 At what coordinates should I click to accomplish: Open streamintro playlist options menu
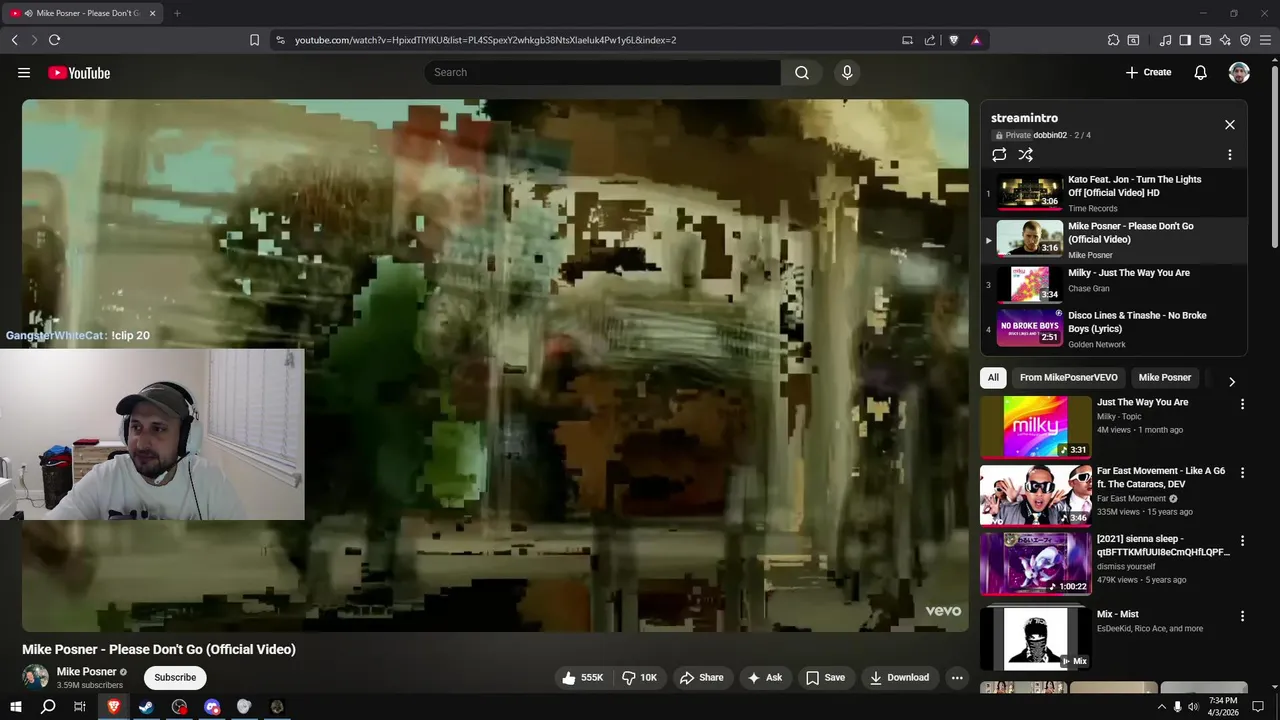tap(1230, 155)
